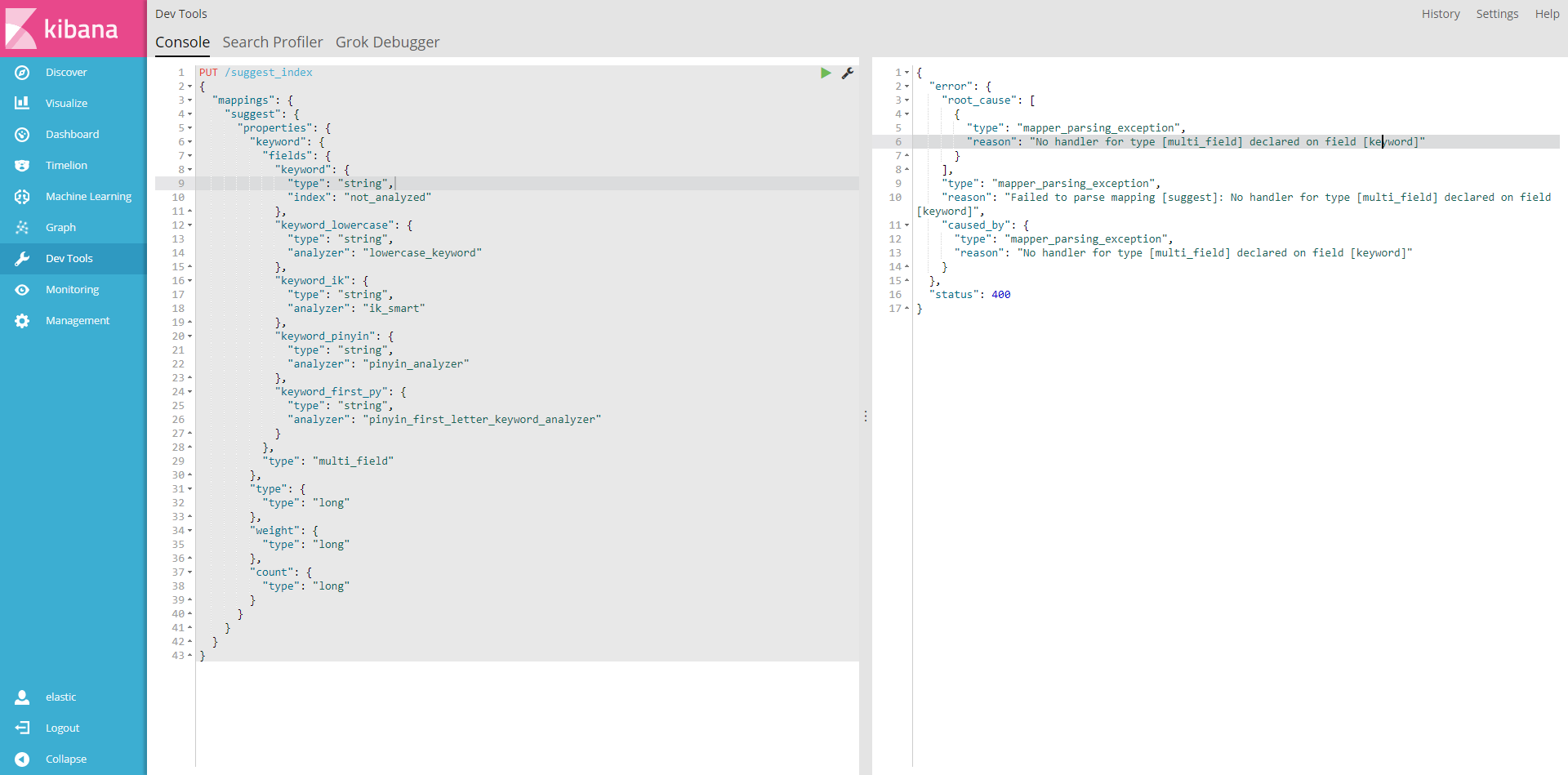Collapse "keyword_ik" fold at line 16
1568x775 pixels.
[190, 281]
